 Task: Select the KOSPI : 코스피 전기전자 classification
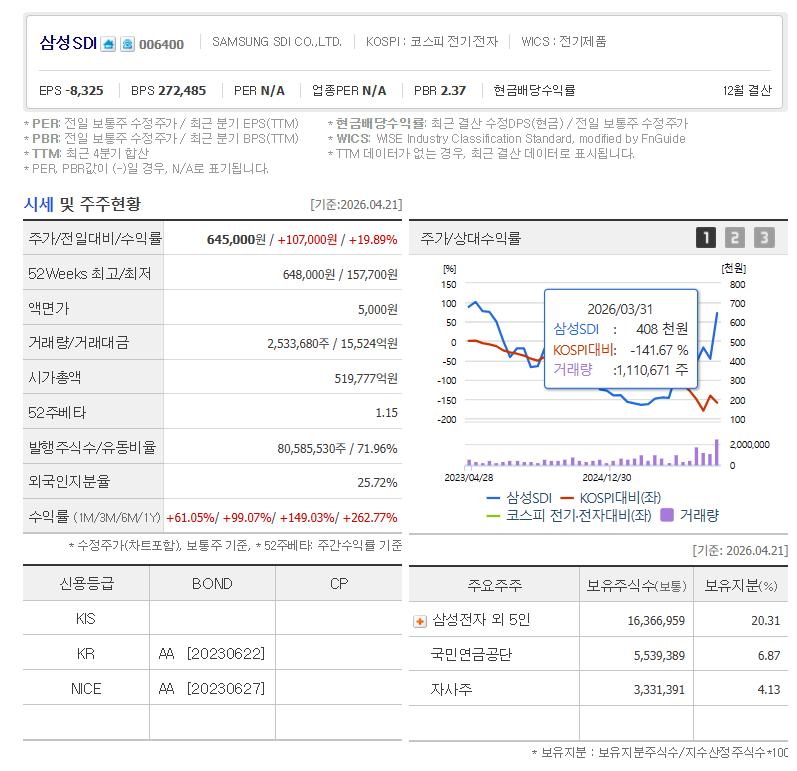pyautogui.click(x=432, y=42)
